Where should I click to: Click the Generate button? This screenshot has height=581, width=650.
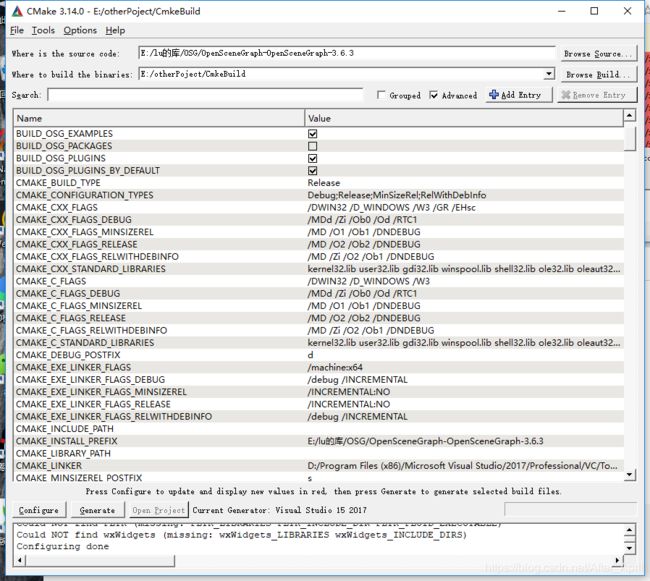[97, 510]
